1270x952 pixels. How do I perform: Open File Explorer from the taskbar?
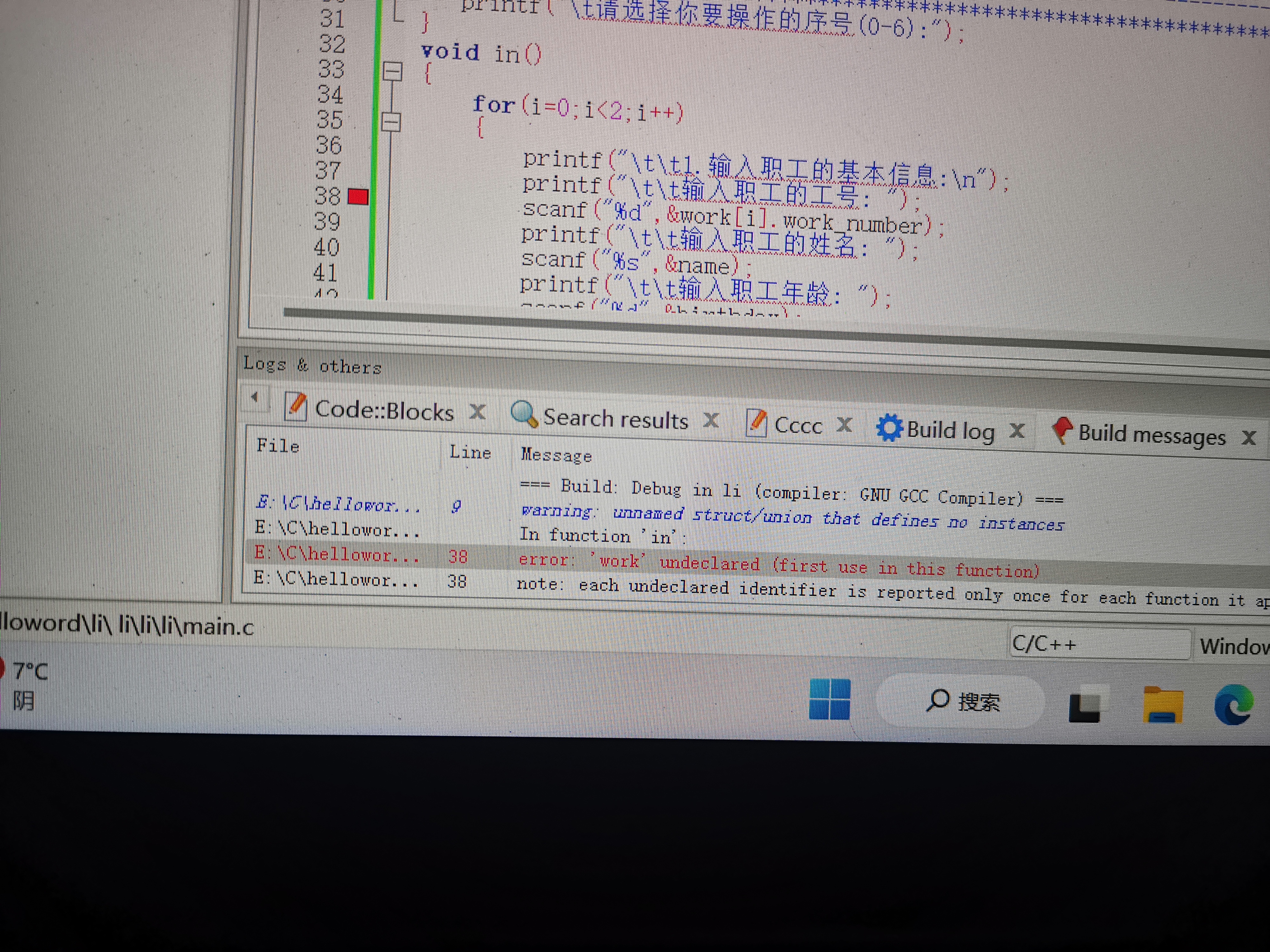pyautogui.click(x=1163, y=705)
